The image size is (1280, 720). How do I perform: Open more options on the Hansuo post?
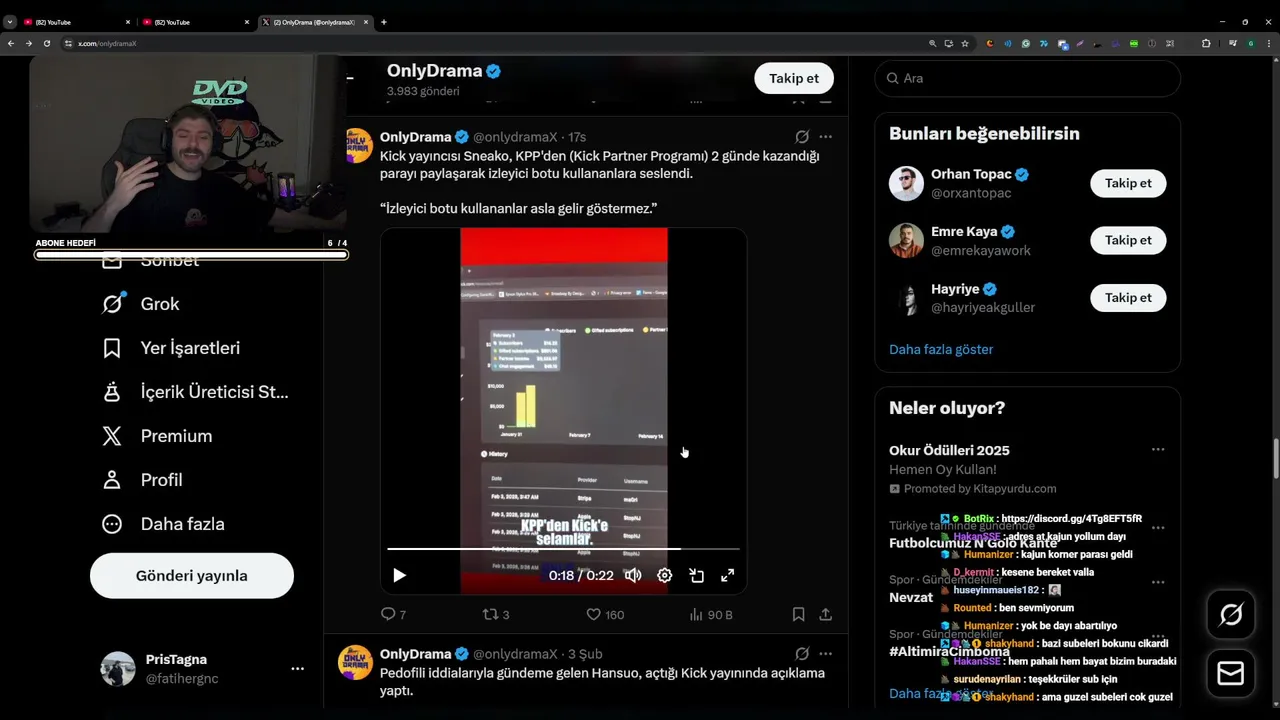click(x=825, y=654)
